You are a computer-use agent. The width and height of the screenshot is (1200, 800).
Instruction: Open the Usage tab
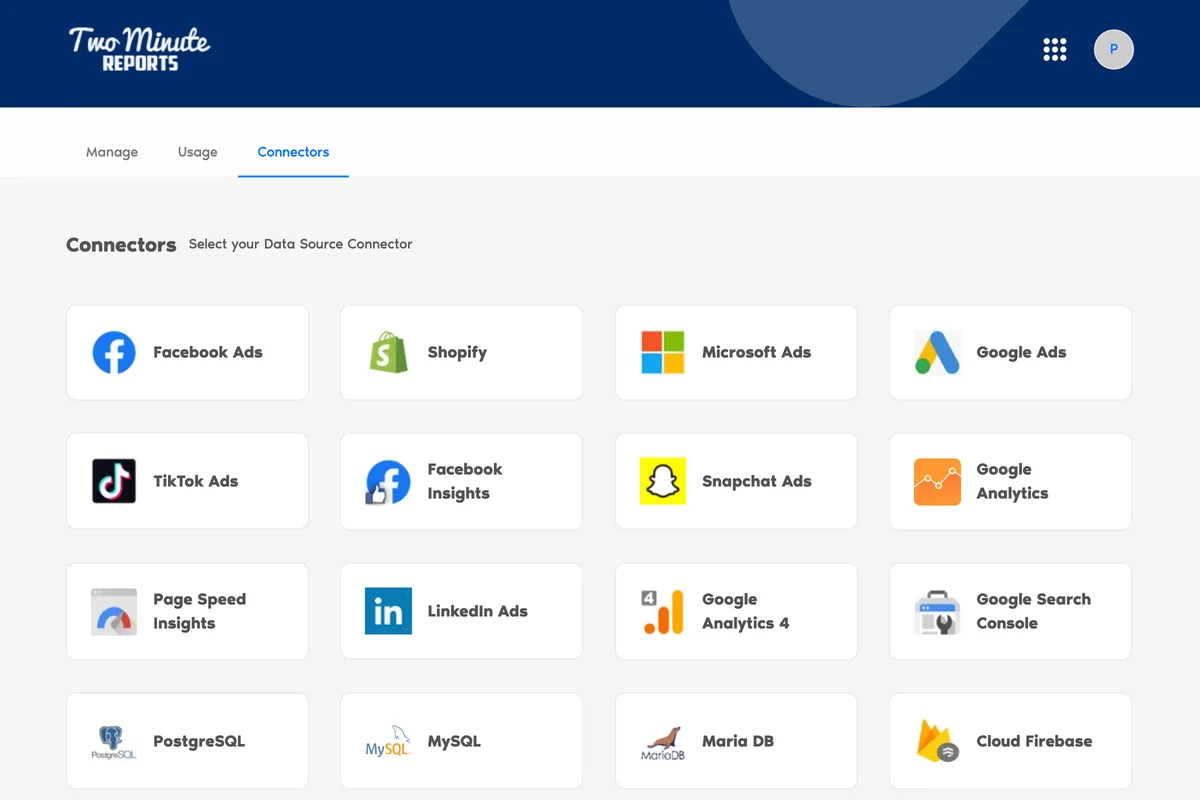point(198,152)
